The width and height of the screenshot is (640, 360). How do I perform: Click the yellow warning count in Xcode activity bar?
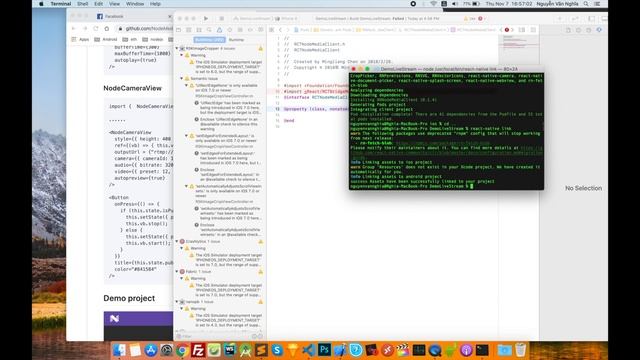[x=469, y=18]
